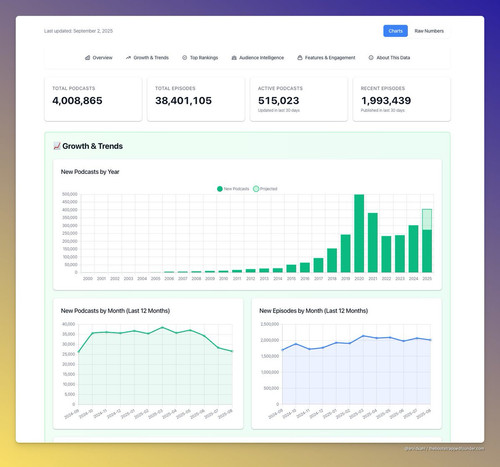Click the Total Podcasts value 4,008,865
Image resolution: width=500 pixels, height=467 pixels.
[77, 101]
